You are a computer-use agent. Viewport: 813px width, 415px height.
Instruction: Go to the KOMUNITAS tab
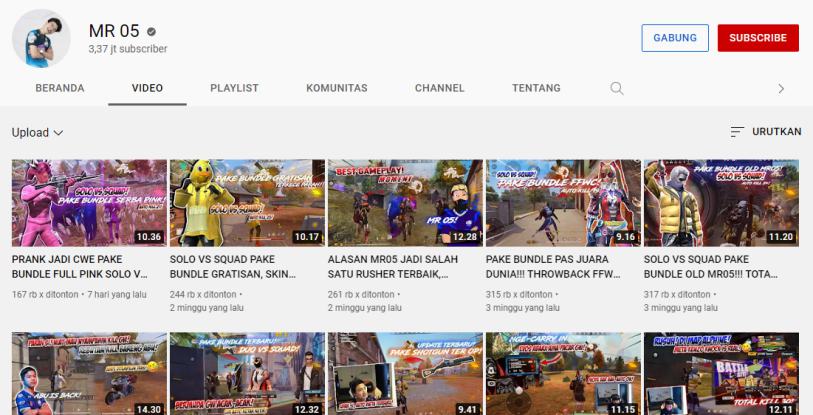[x=337, y=88]
